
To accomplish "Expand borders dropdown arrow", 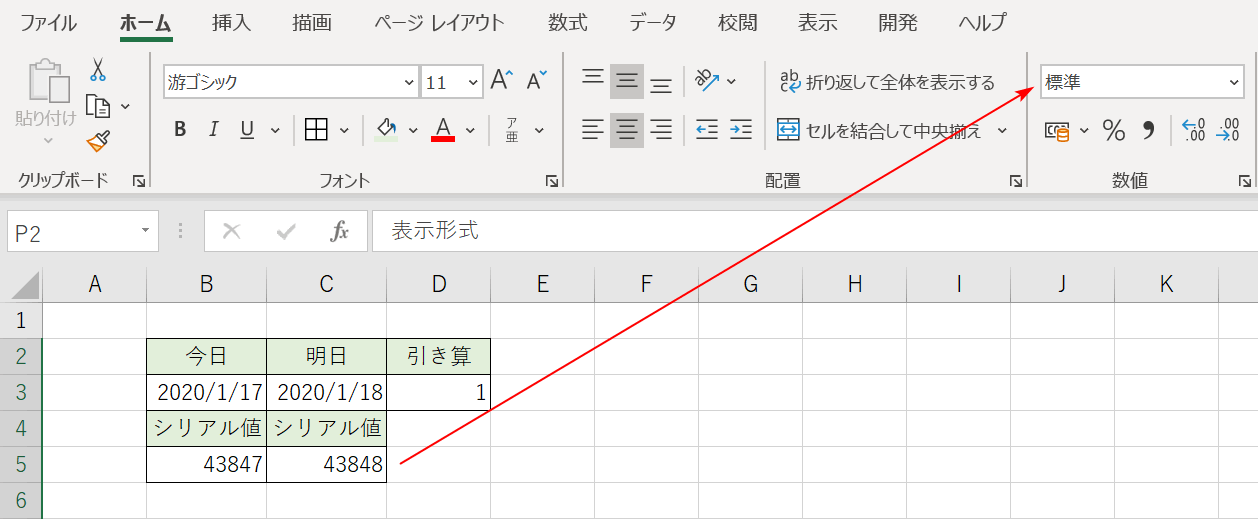I will pyautogui.click(x=345, y=130).
